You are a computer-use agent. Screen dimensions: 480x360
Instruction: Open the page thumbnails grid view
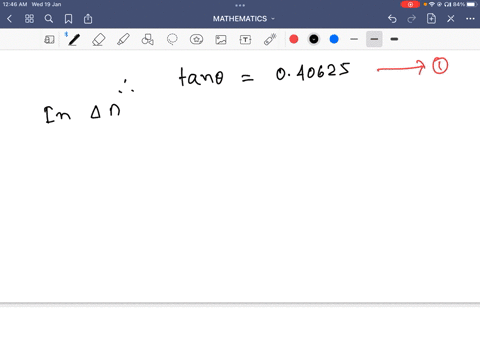[x=29, y=19]
